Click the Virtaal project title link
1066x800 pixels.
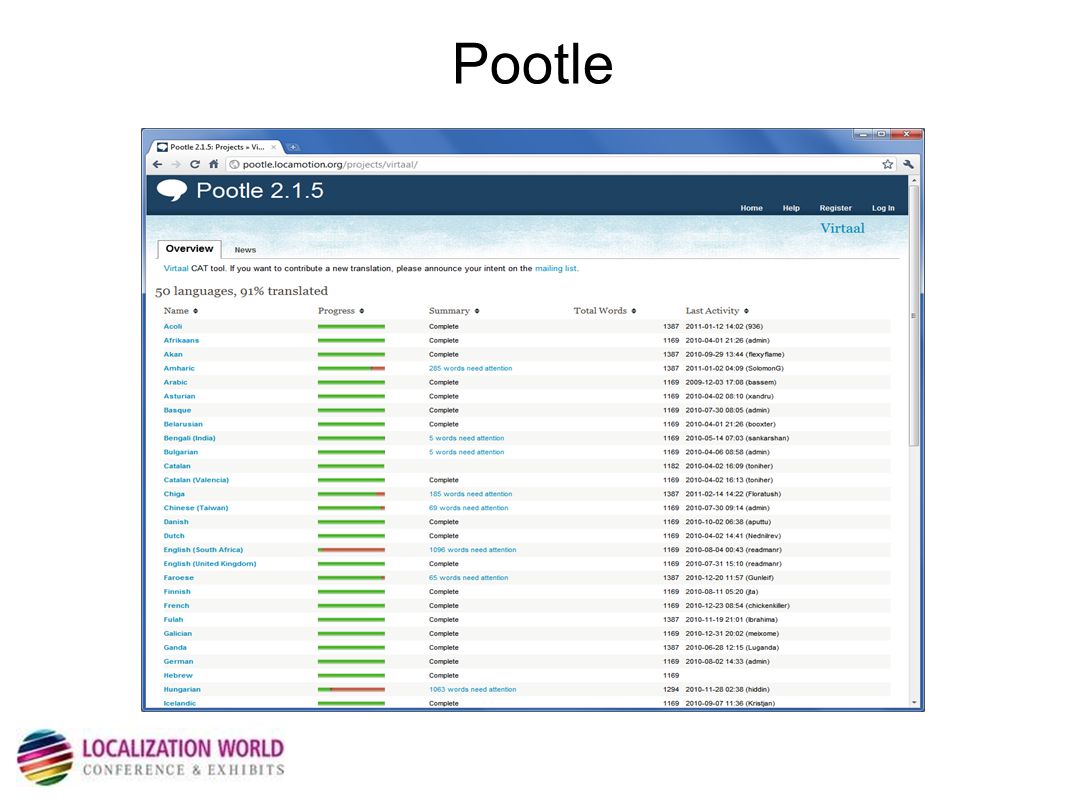[842, 228]
